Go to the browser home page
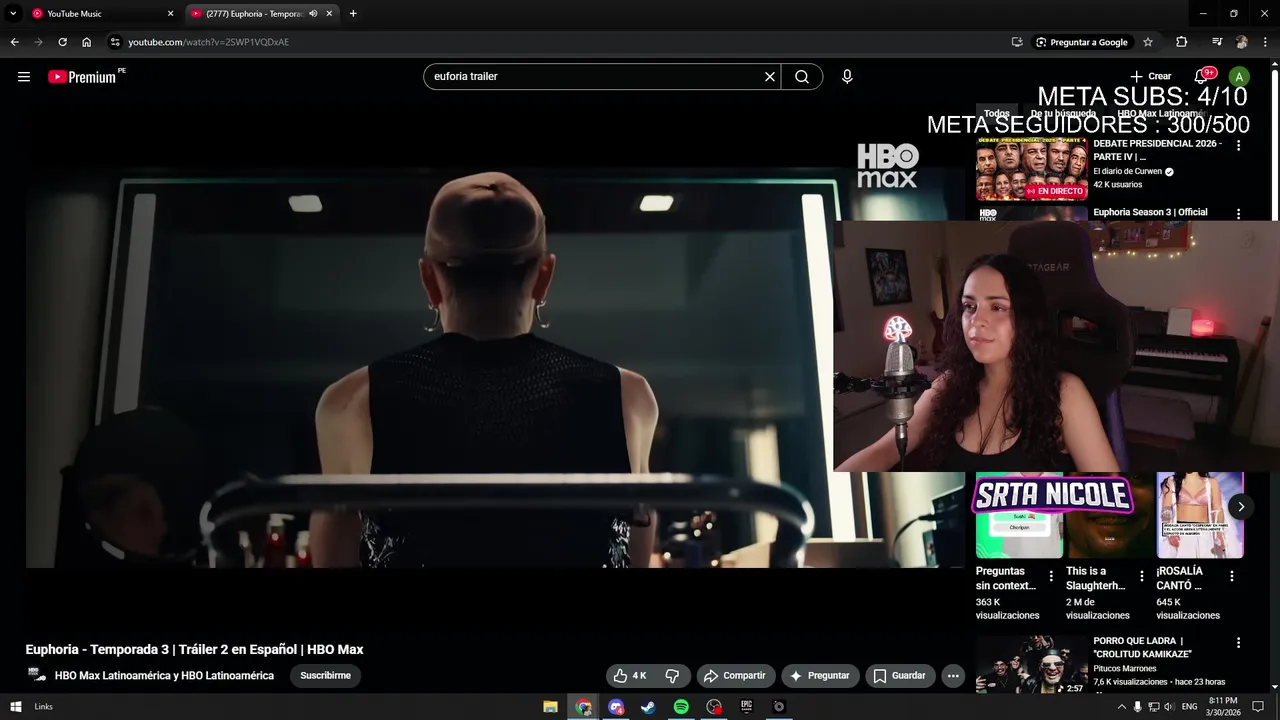1280x720 pixels. pos(87,42)
